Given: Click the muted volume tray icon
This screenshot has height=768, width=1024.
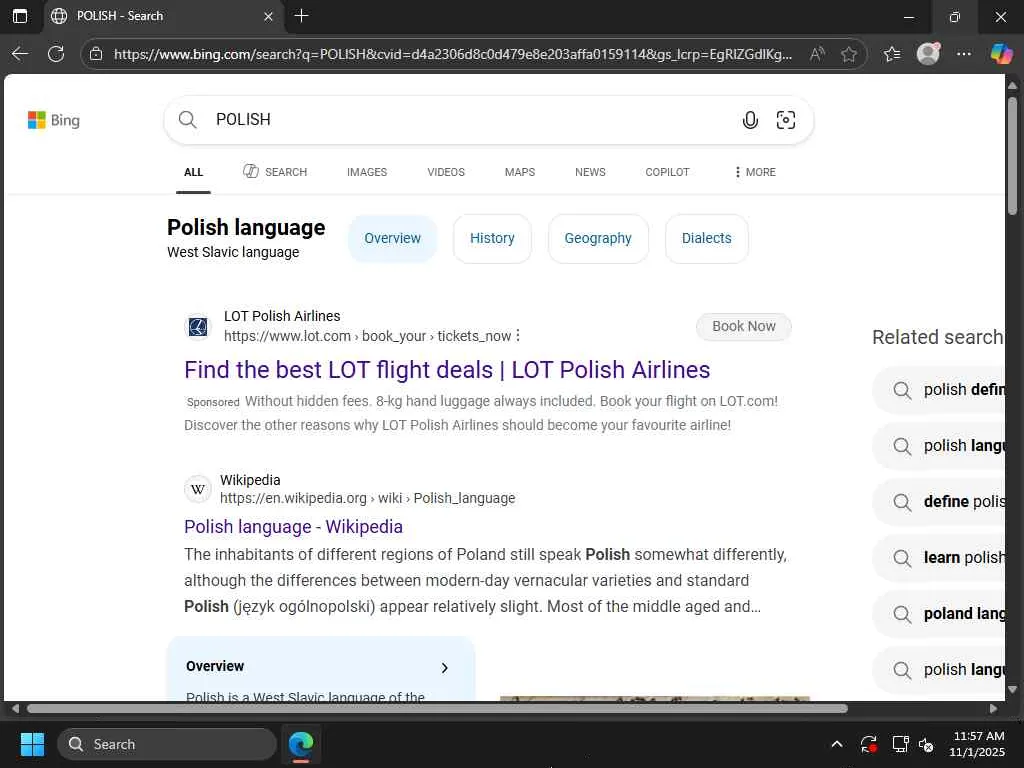Looking at the screenshot, I should (926, 744).
